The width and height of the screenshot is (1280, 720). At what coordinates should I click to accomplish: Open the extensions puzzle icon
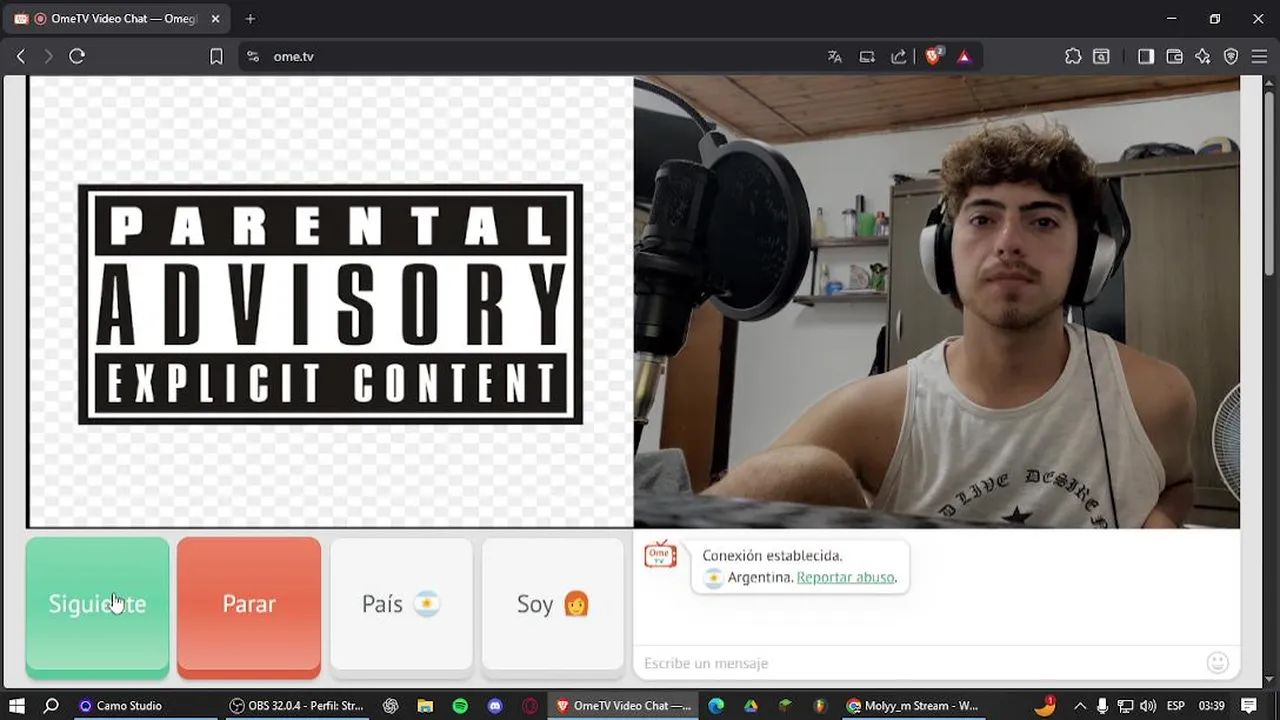[x=1073, y=57]
